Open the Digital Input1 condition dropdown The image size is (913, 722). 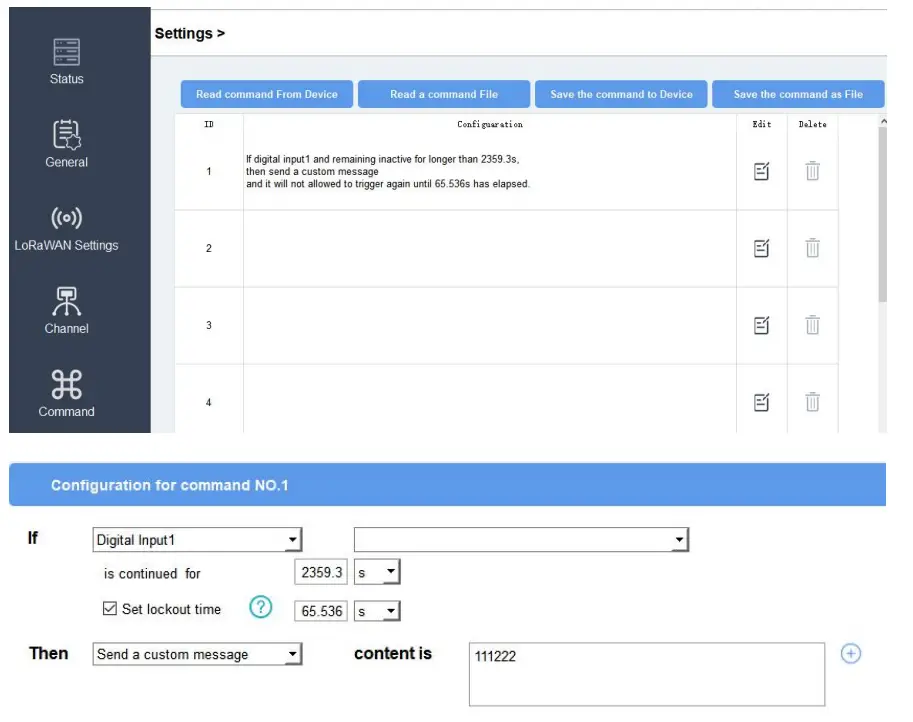point(196,539)
